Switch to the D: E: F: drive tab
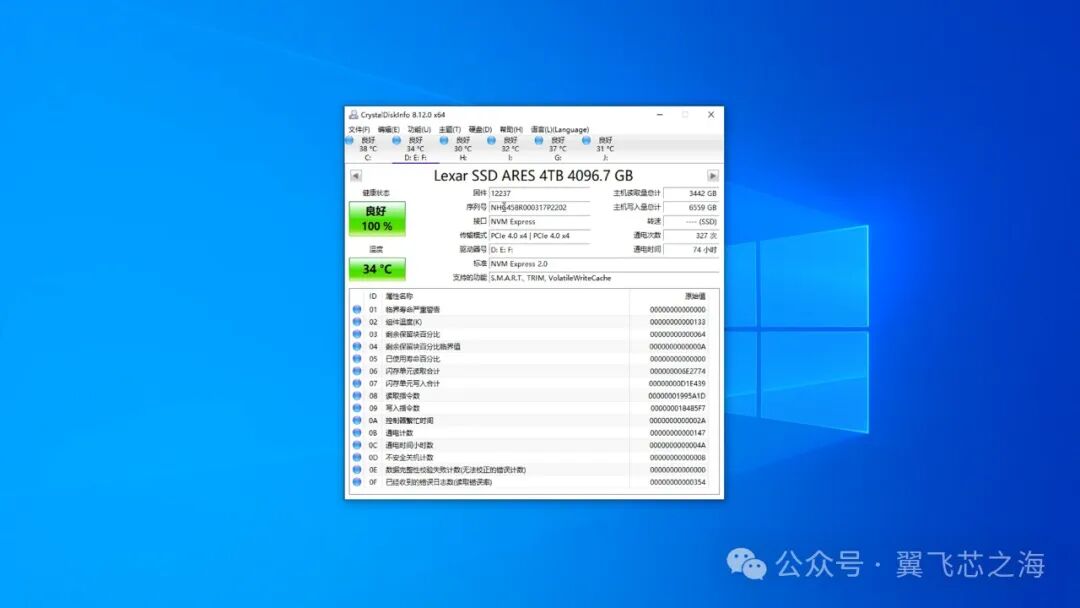1080x608 pixels. (x=415, y=149)
